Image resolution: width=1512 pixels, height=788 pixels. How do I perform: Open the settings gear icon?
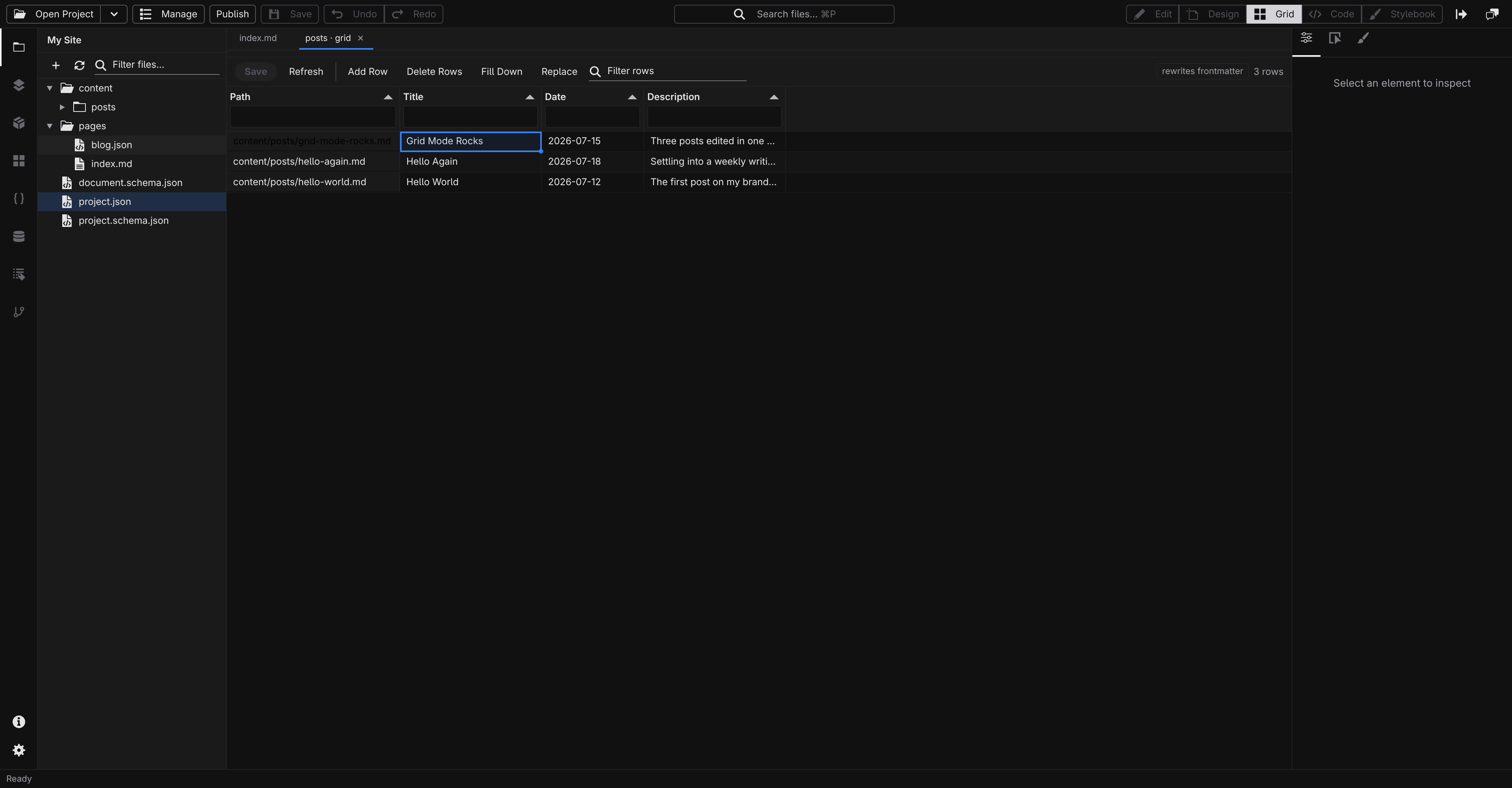tap(19, 751)
